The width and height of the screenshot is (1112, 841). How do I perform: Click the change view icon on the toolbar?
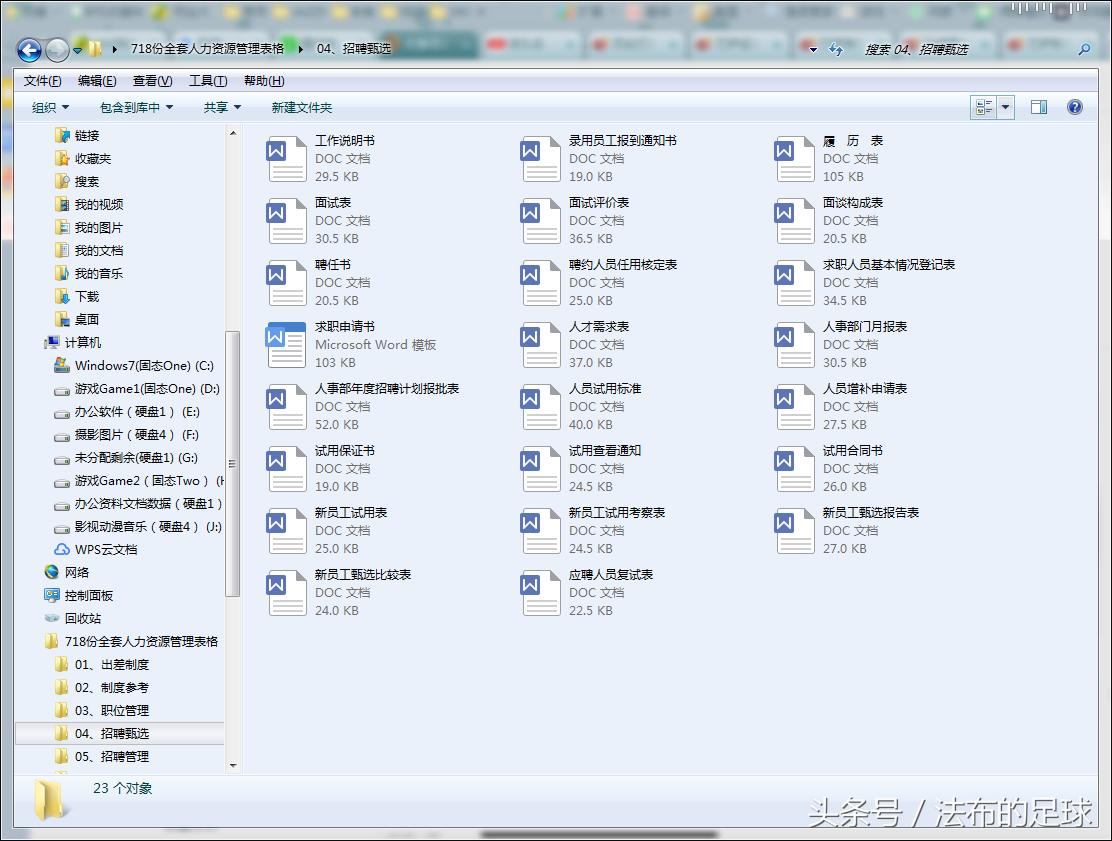tap(985, 107)
